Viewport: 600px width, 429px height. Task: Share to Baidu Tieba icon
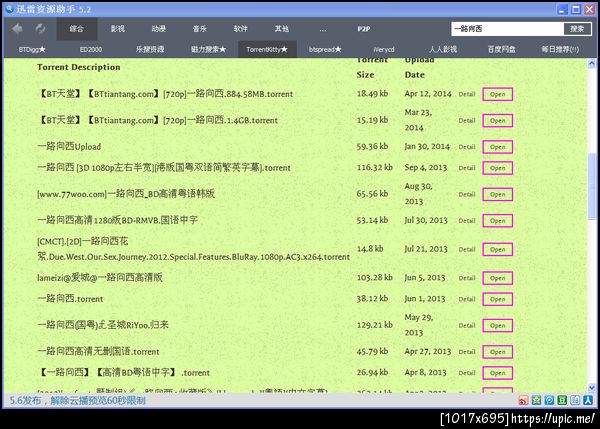click(575, 400)
